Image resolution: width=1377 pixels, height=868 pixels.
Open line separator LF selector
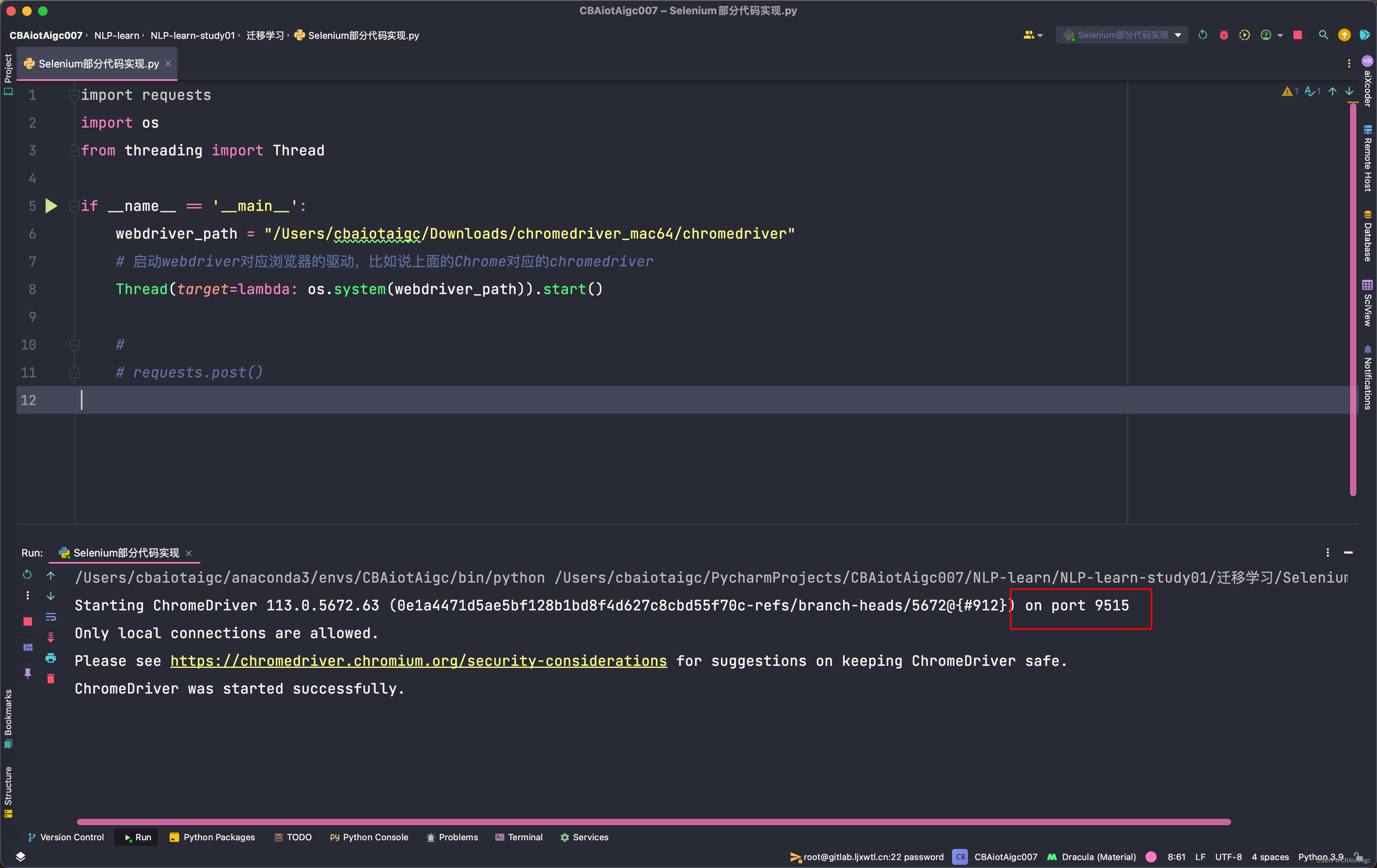(x=1200, y=857)
